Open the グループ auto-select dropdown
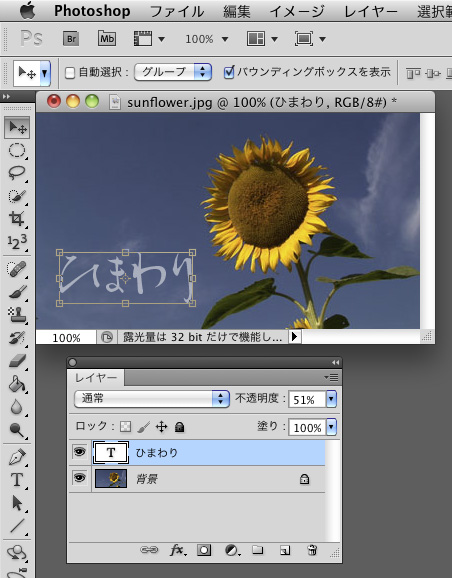This screenshot has height=578, width=452. pyautogui.click(x=173, y=72)
